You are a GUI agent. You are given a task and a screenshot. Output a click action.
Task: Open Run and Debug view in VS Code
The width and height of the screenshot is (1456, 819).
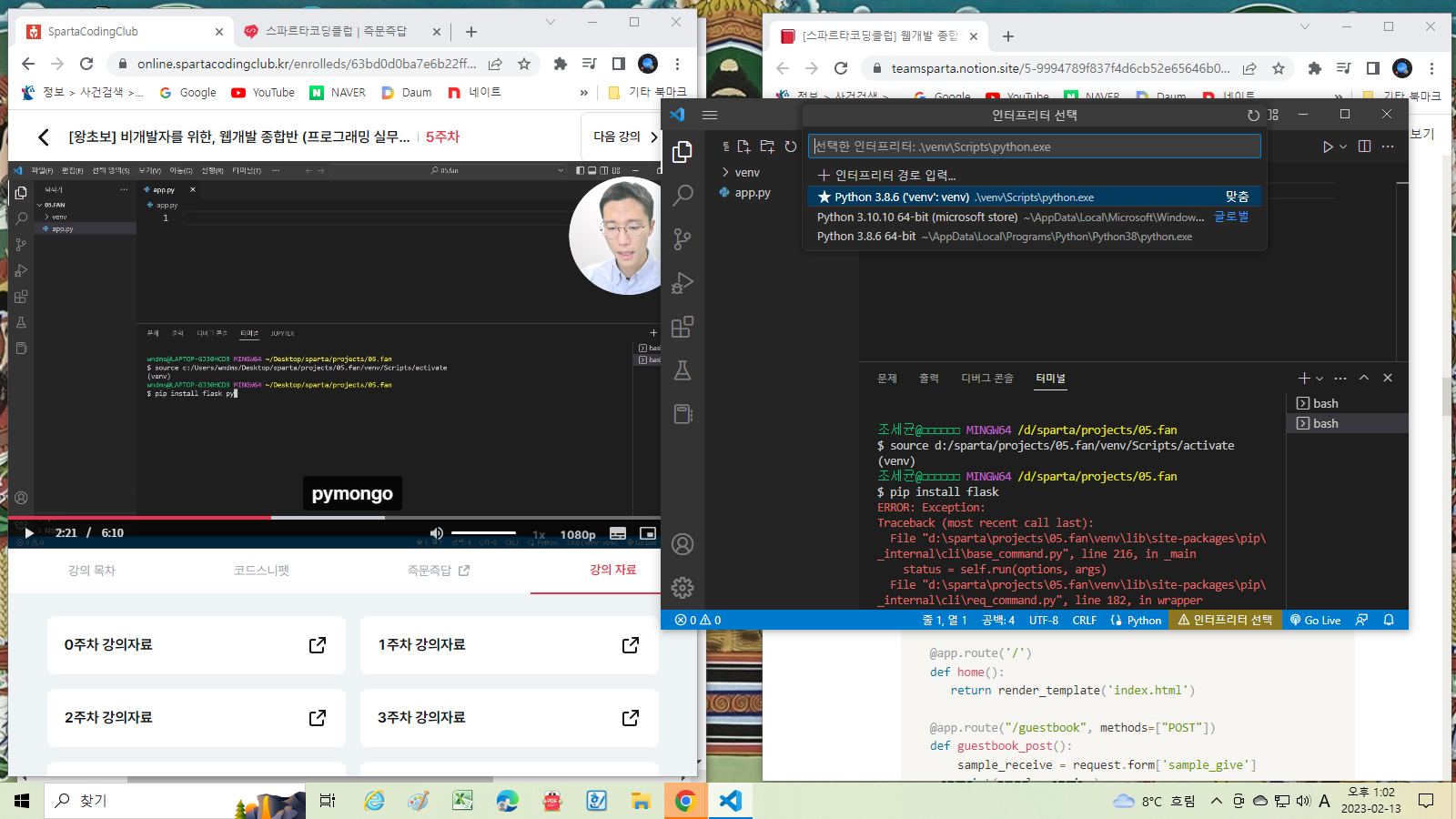(682, 283)
